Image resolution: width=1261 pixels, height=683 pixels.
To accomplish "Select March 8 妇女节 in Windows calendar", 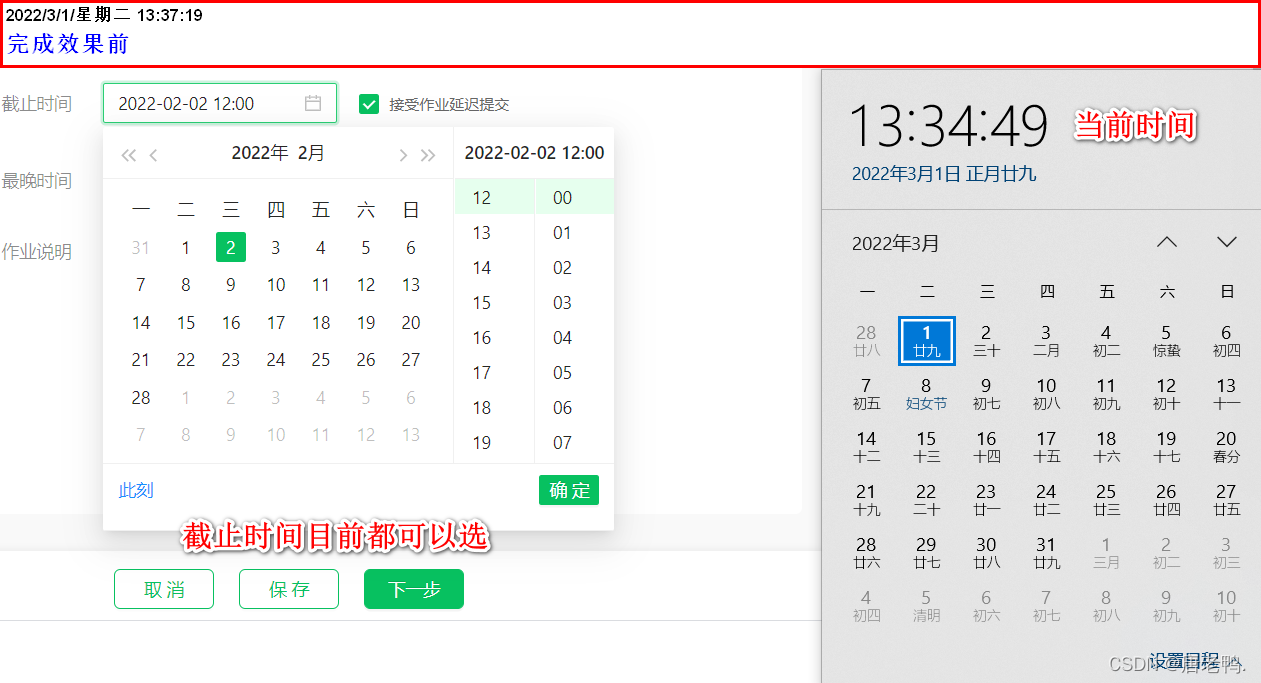I will coord(926,392).
